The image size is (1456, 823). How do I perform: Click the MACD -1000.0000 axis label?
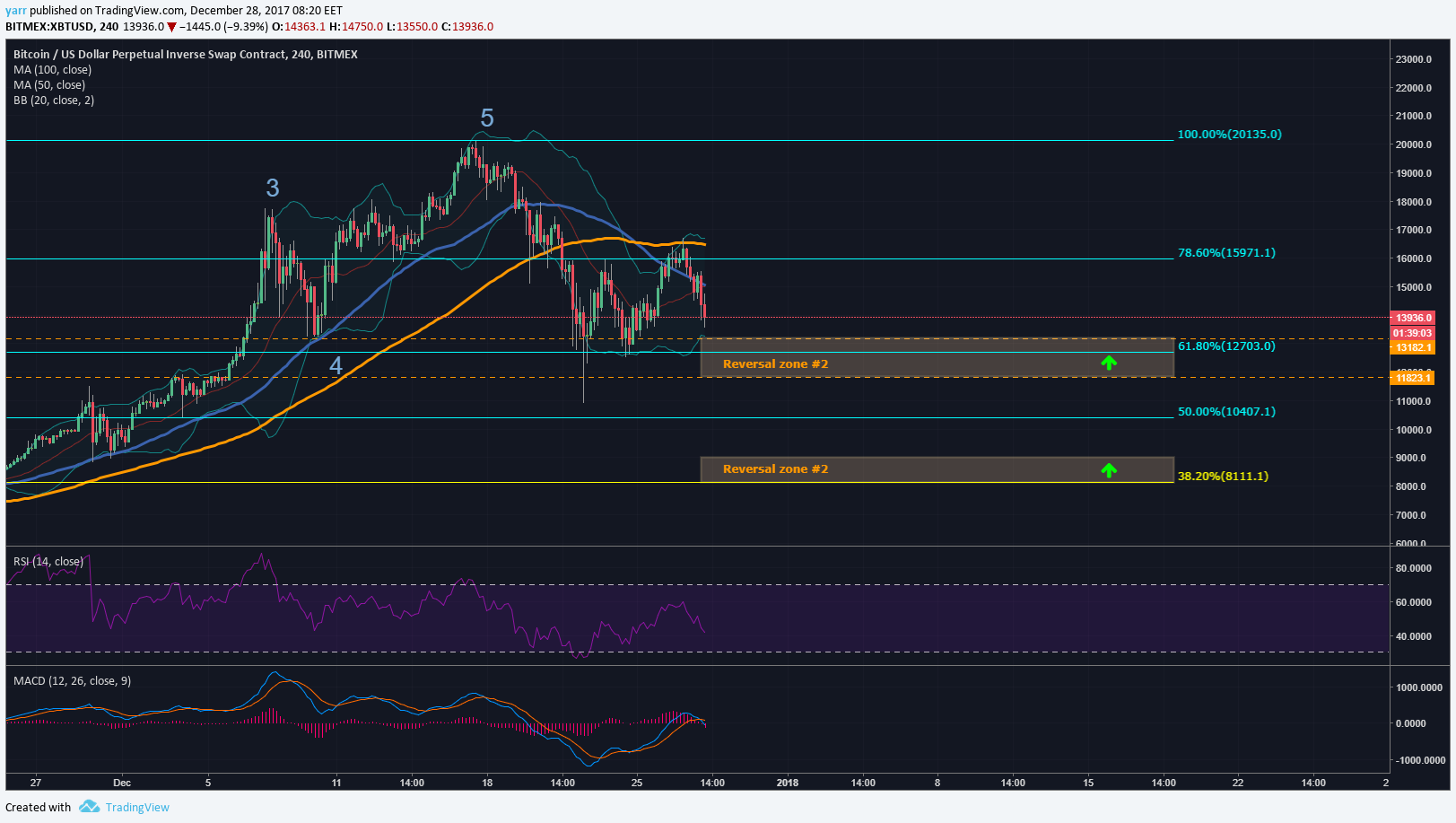[1419, 760]
